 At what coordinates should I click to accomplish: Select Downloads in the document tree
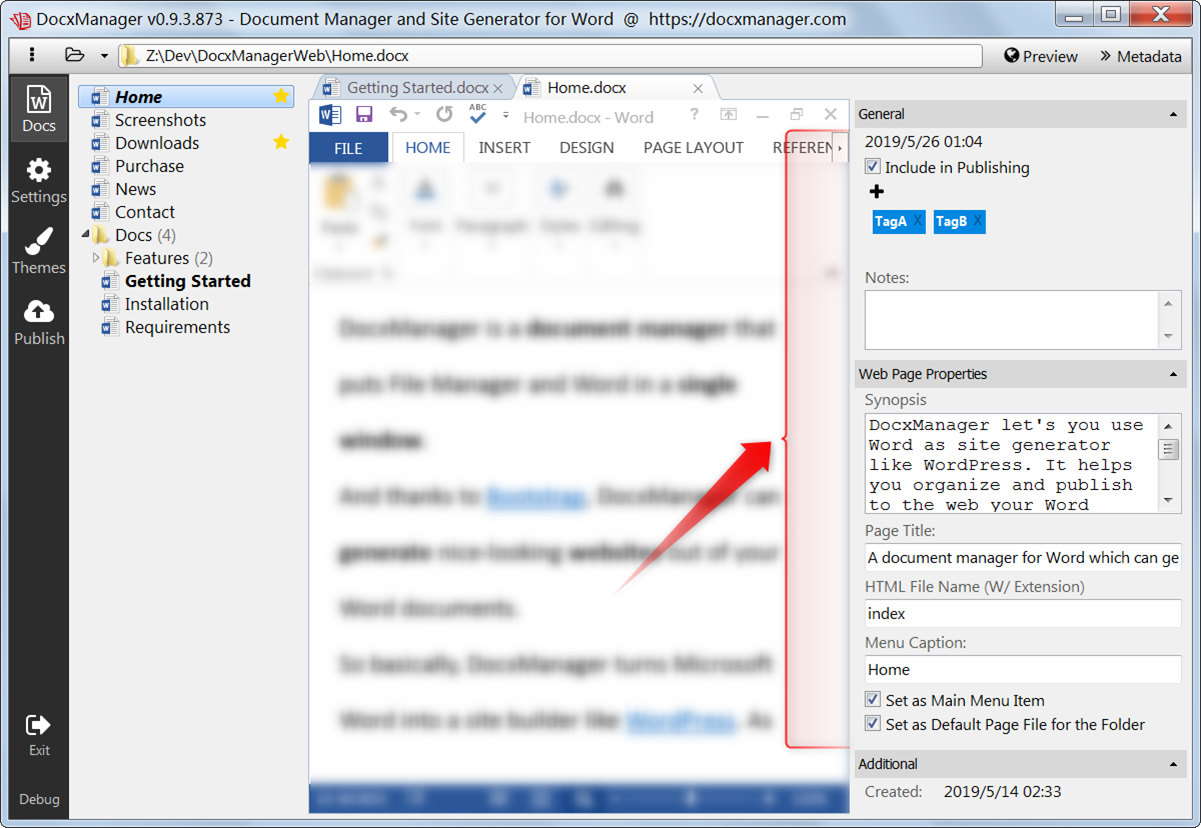point(157,143)
